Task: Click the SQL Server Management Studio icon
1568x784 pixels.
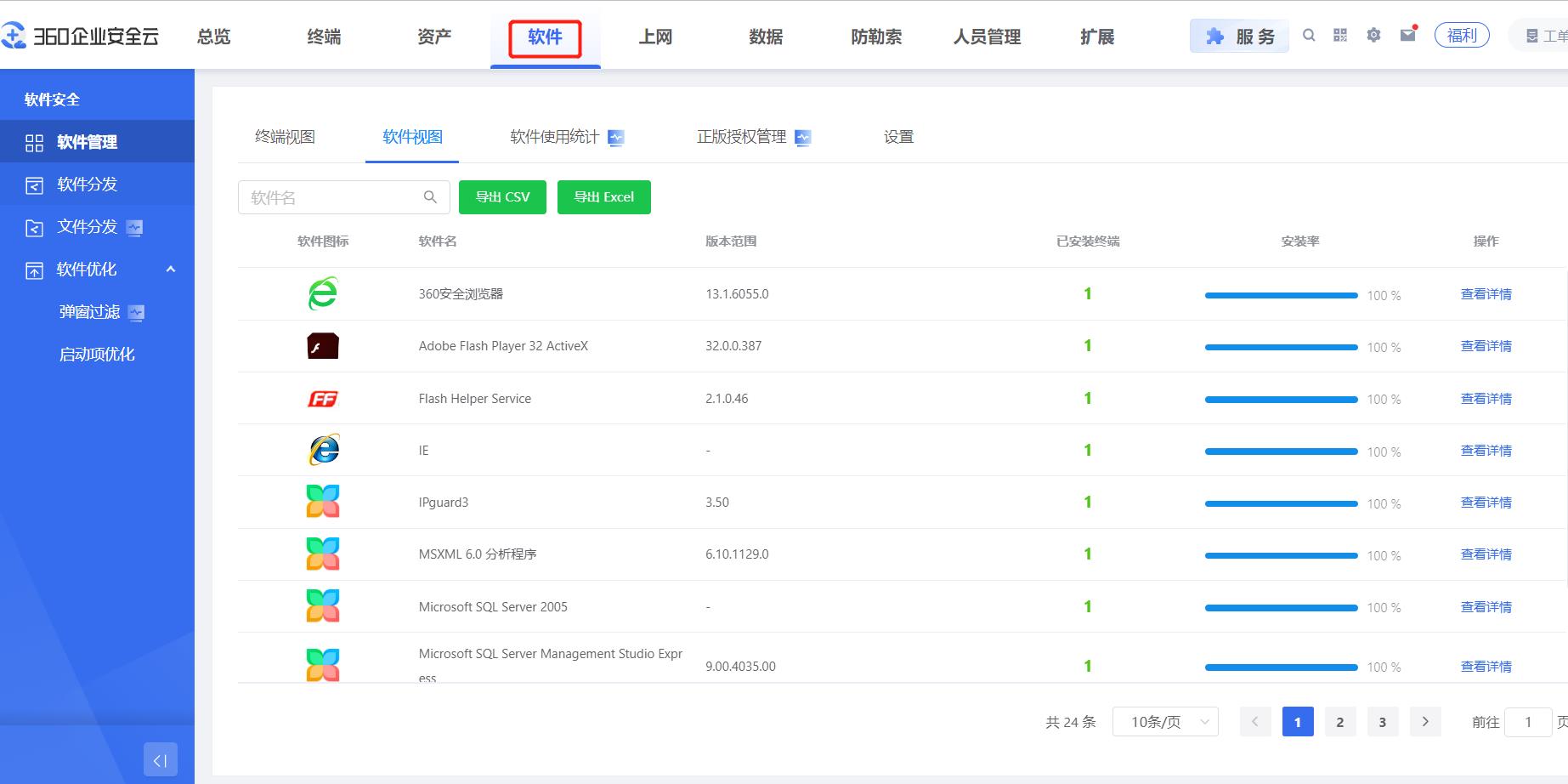Action: point(323,665)
